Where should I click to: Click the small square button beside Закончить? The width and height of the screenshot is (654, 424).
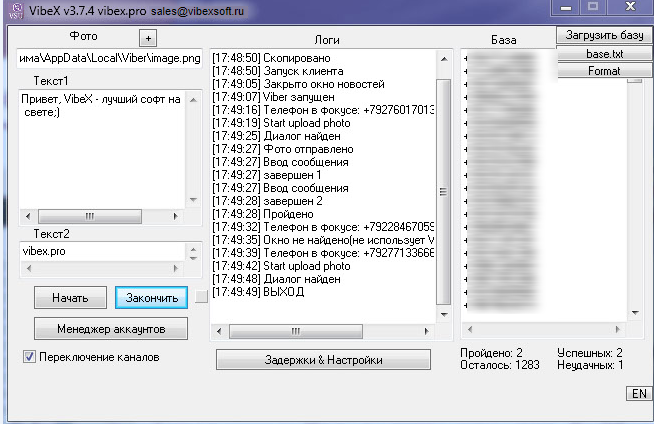pyautogui.click(x=201, y=296)
